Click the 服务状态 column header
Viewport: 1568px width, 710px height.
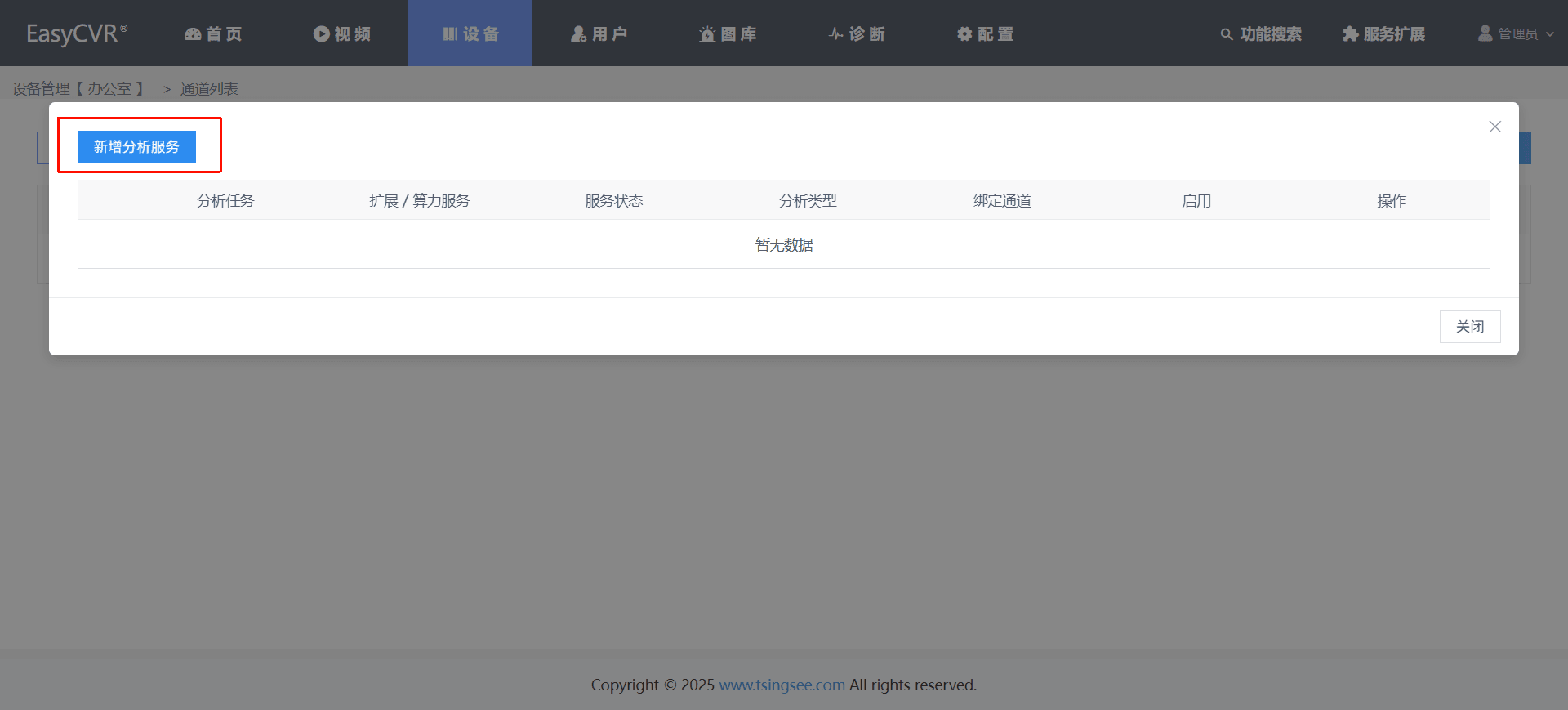click(x=614, y=201)
